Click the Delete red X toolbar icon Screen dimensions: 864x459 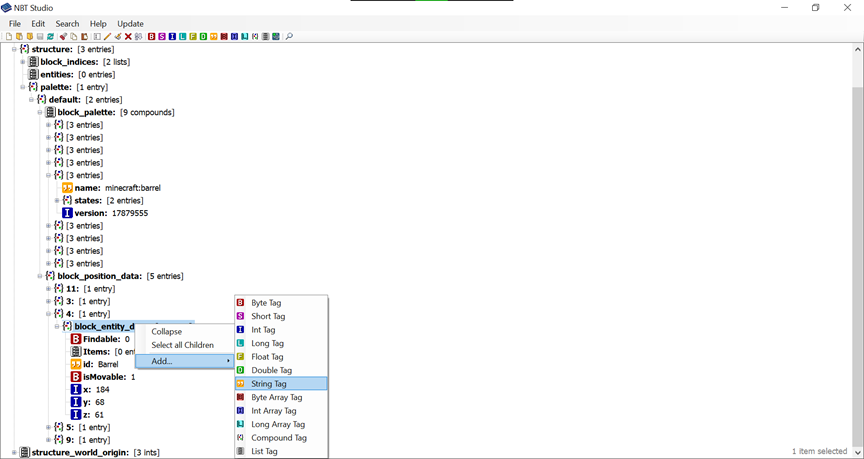click(128, 37)
